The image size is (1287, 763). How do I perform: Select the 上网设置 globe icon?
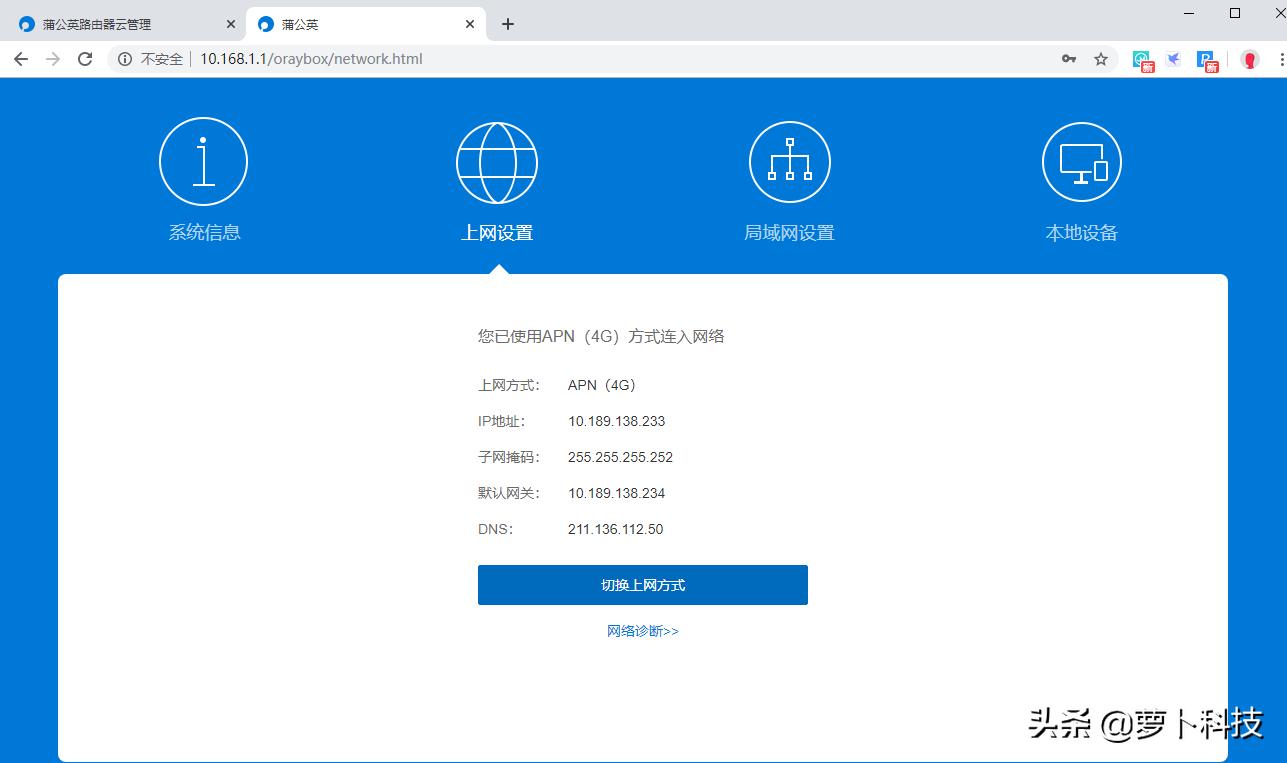click(x=497, y=161)
